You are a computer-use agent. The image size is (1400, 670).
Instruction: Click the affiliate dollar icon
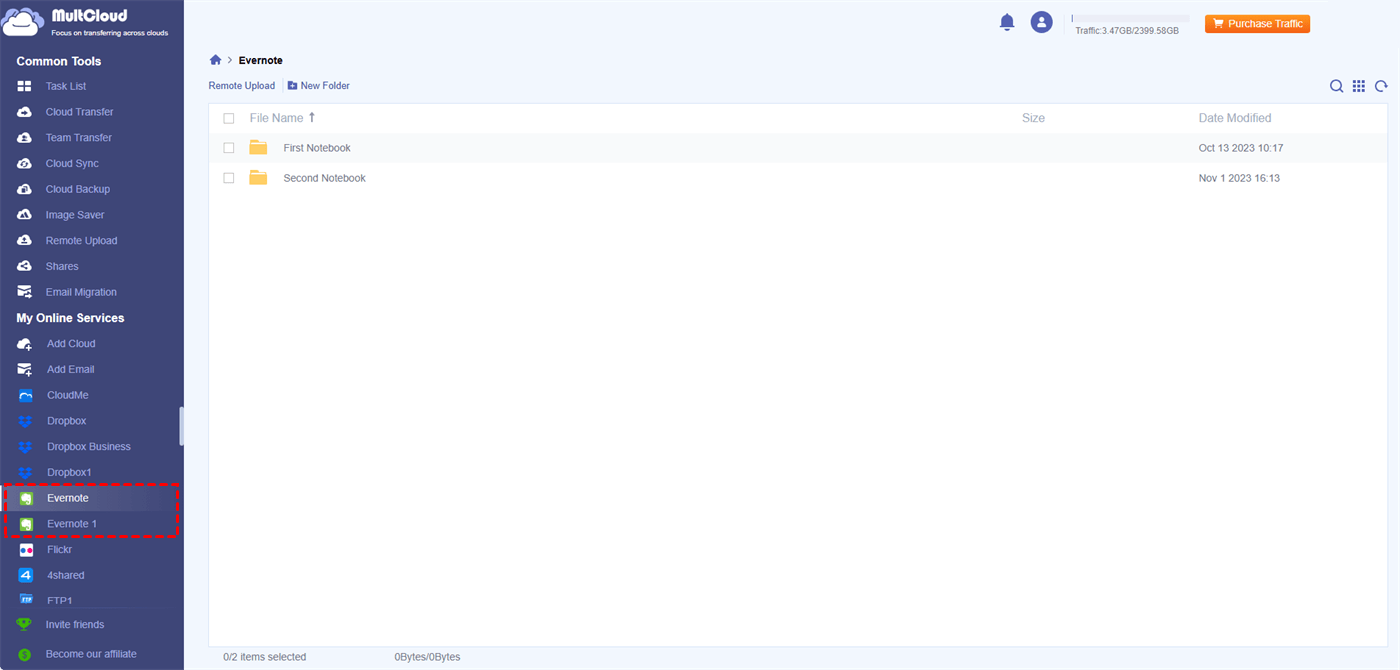coord(25,655)
